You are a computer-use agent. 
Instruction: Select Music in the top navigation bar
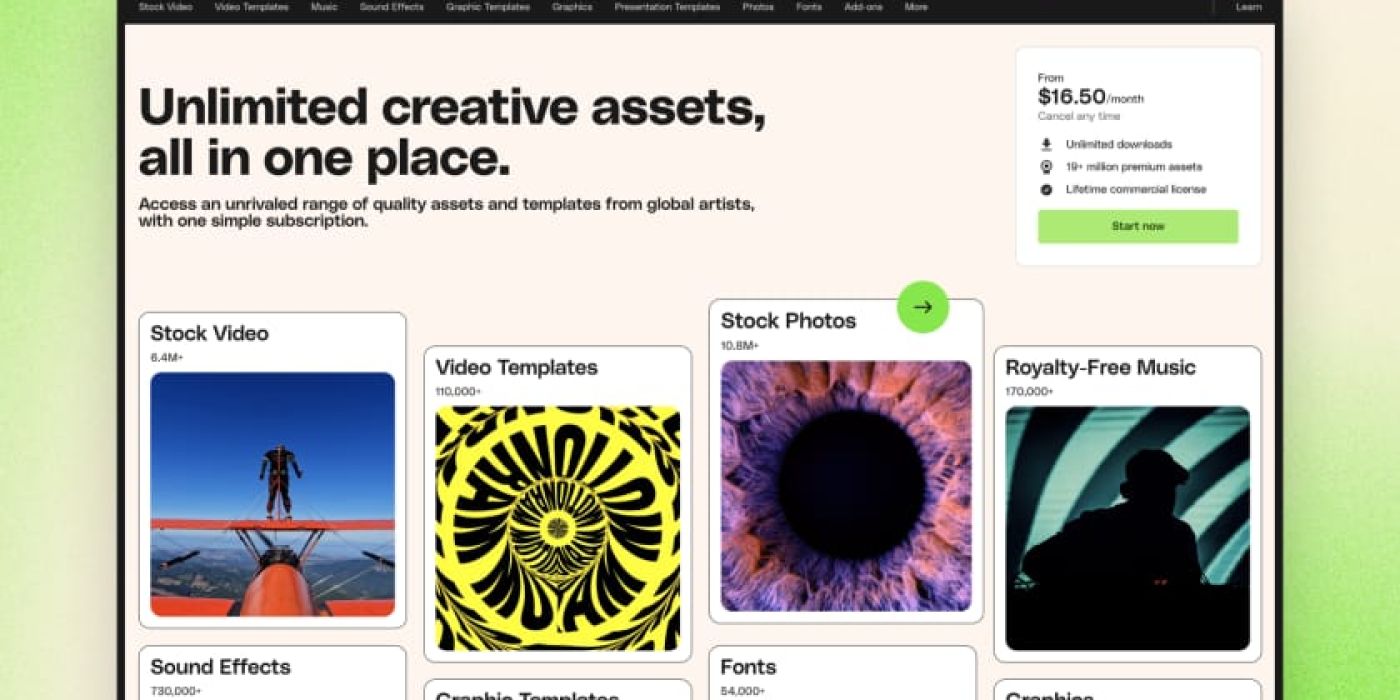pyautogui.click(x=324, y=7)
